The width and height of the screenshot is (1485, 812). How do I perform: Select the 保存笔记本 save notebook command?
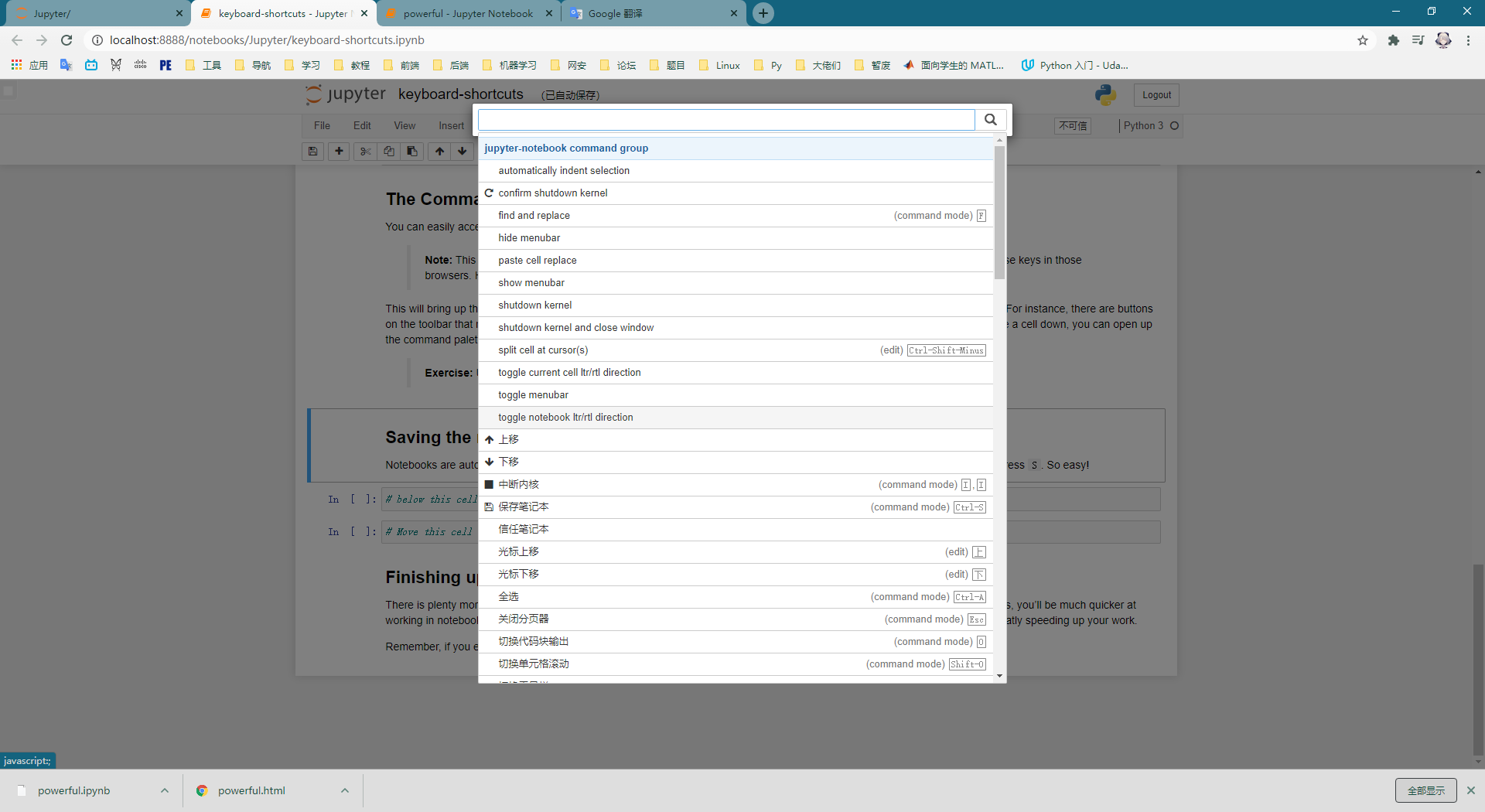click(x=736, y=507)
